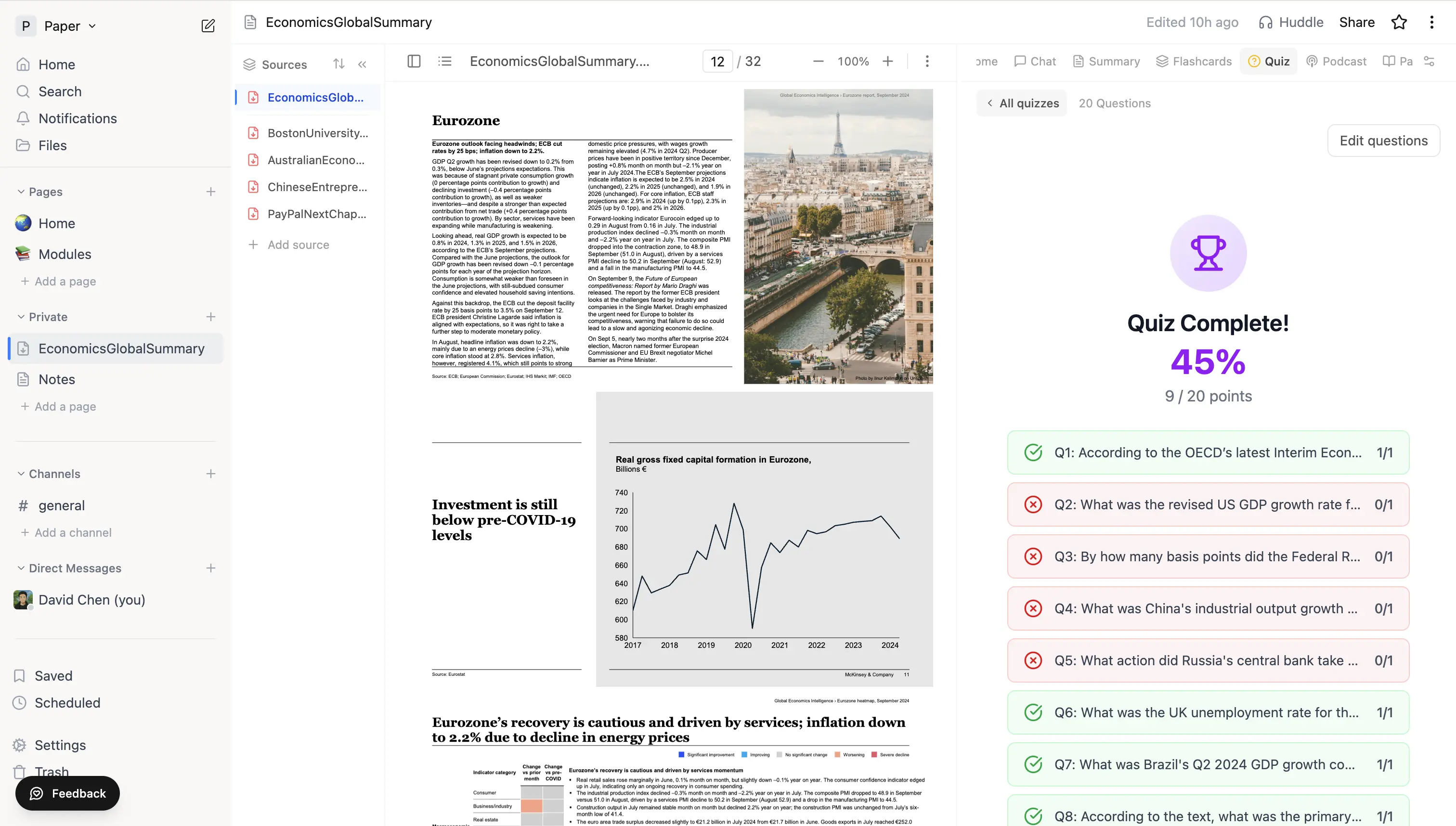
Task: Collapse the Sources panel
Action: (x=363, y=64)
